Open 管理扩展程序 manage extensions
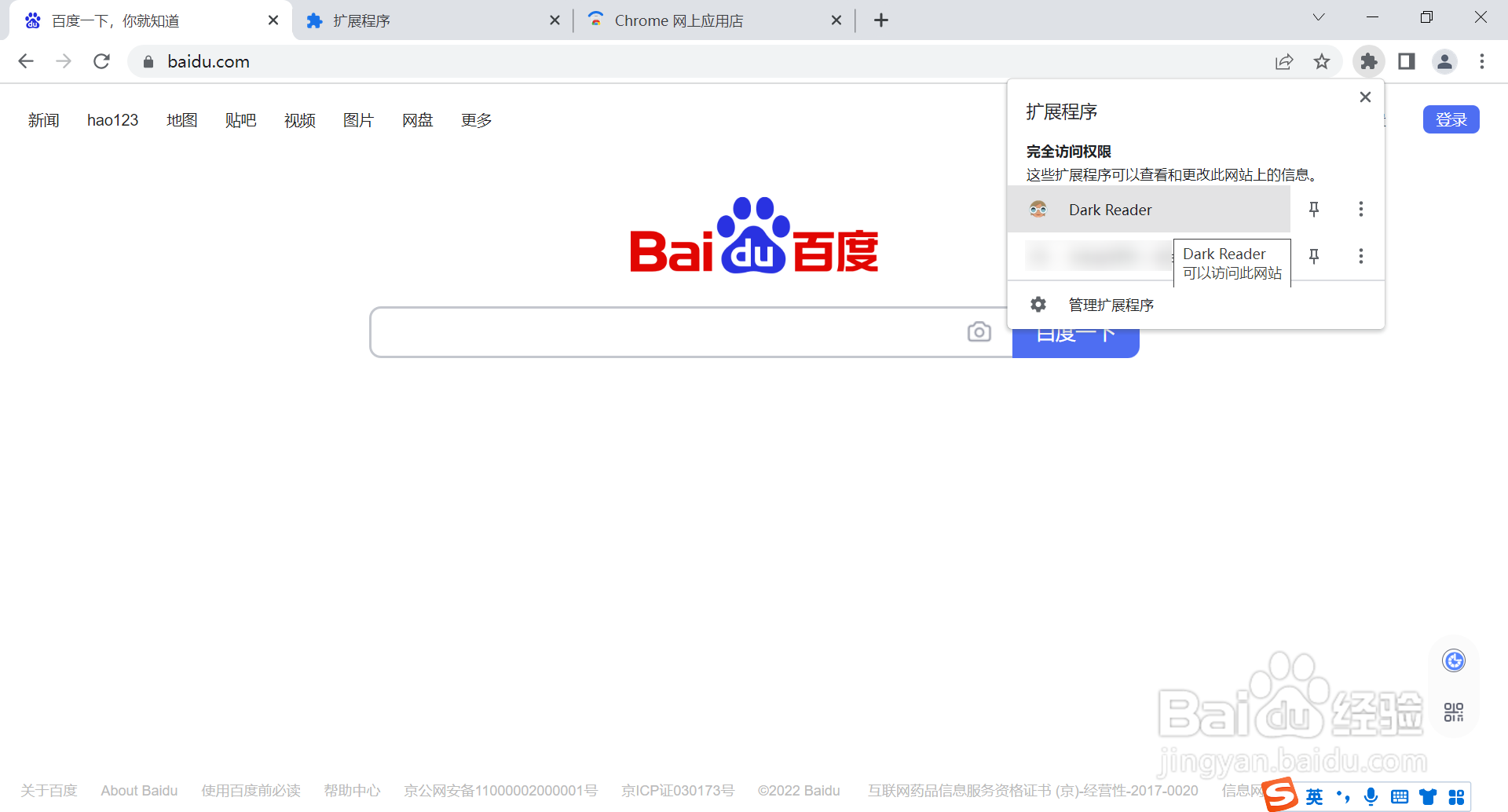 [x=1195, y=305]
